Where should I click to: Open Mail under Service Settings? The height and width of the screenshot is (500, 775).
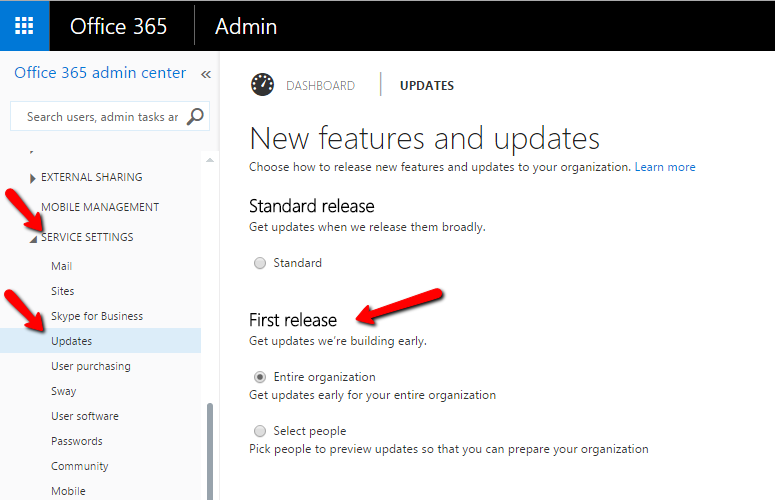[x=62, y=266]
